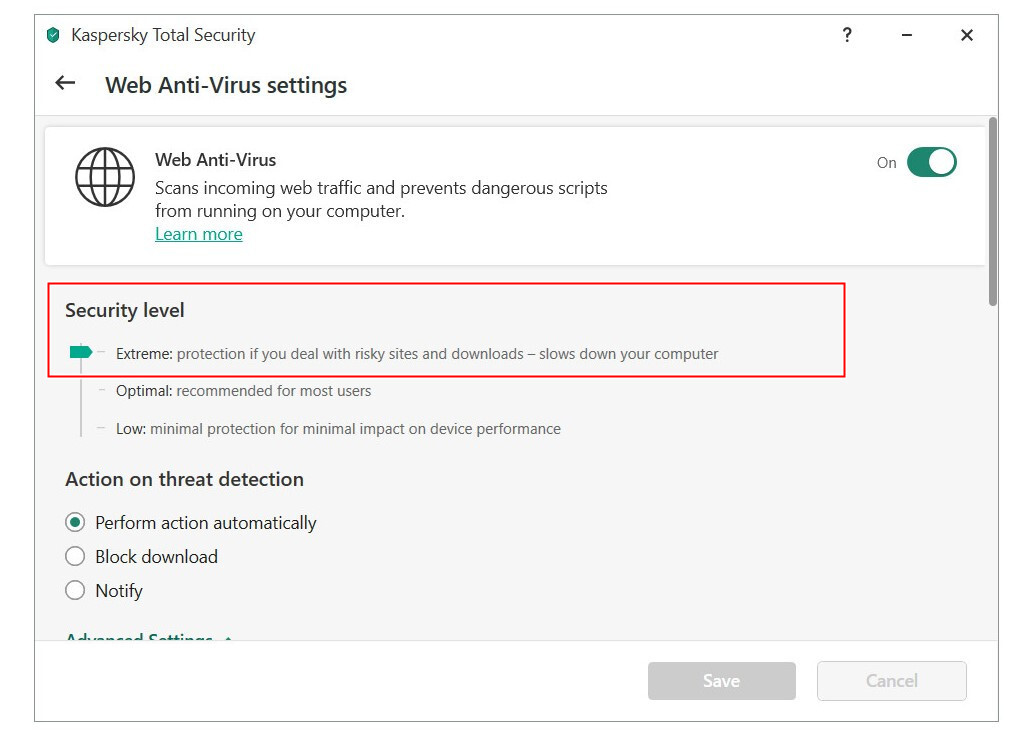Screen dimensions: 1017x741
Task: Expand the Advanced Settings section
Action: tap(139, 637)
